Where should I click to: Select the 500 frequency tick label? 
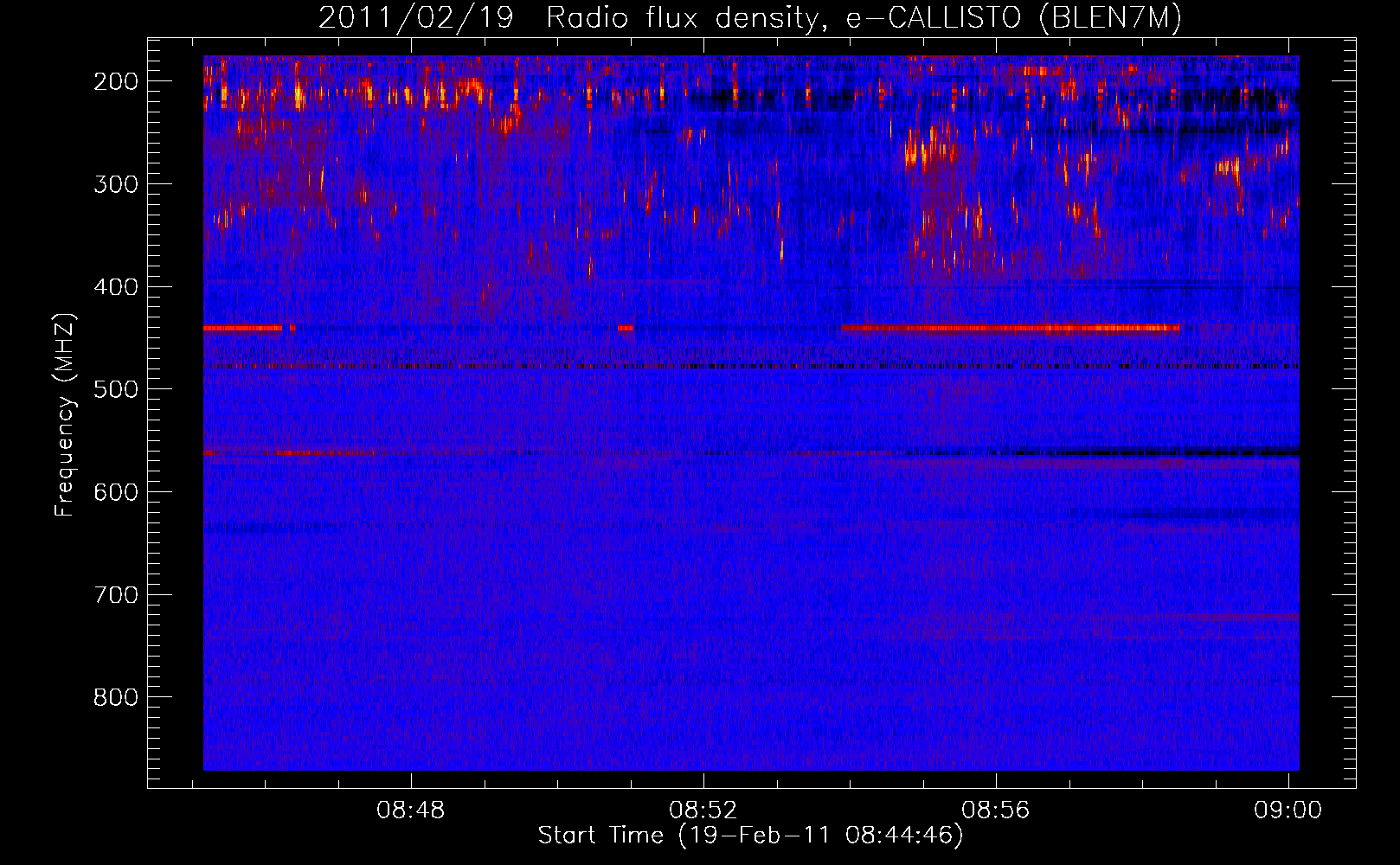[115, 389]
